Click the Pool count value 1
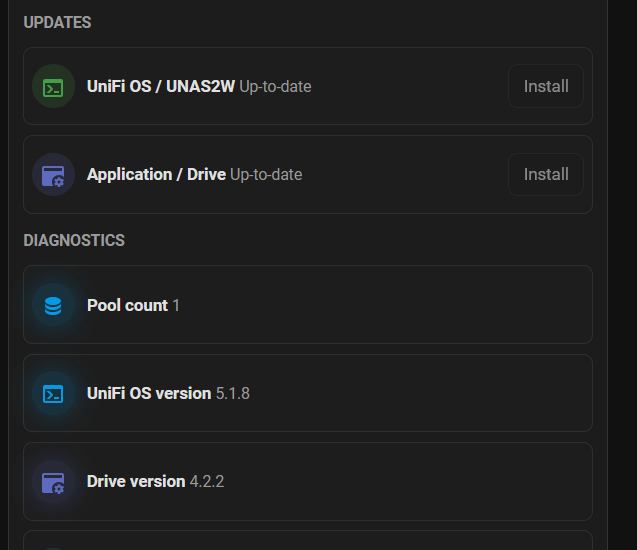Screen dimensions: 637x550 tap(176, 305)
